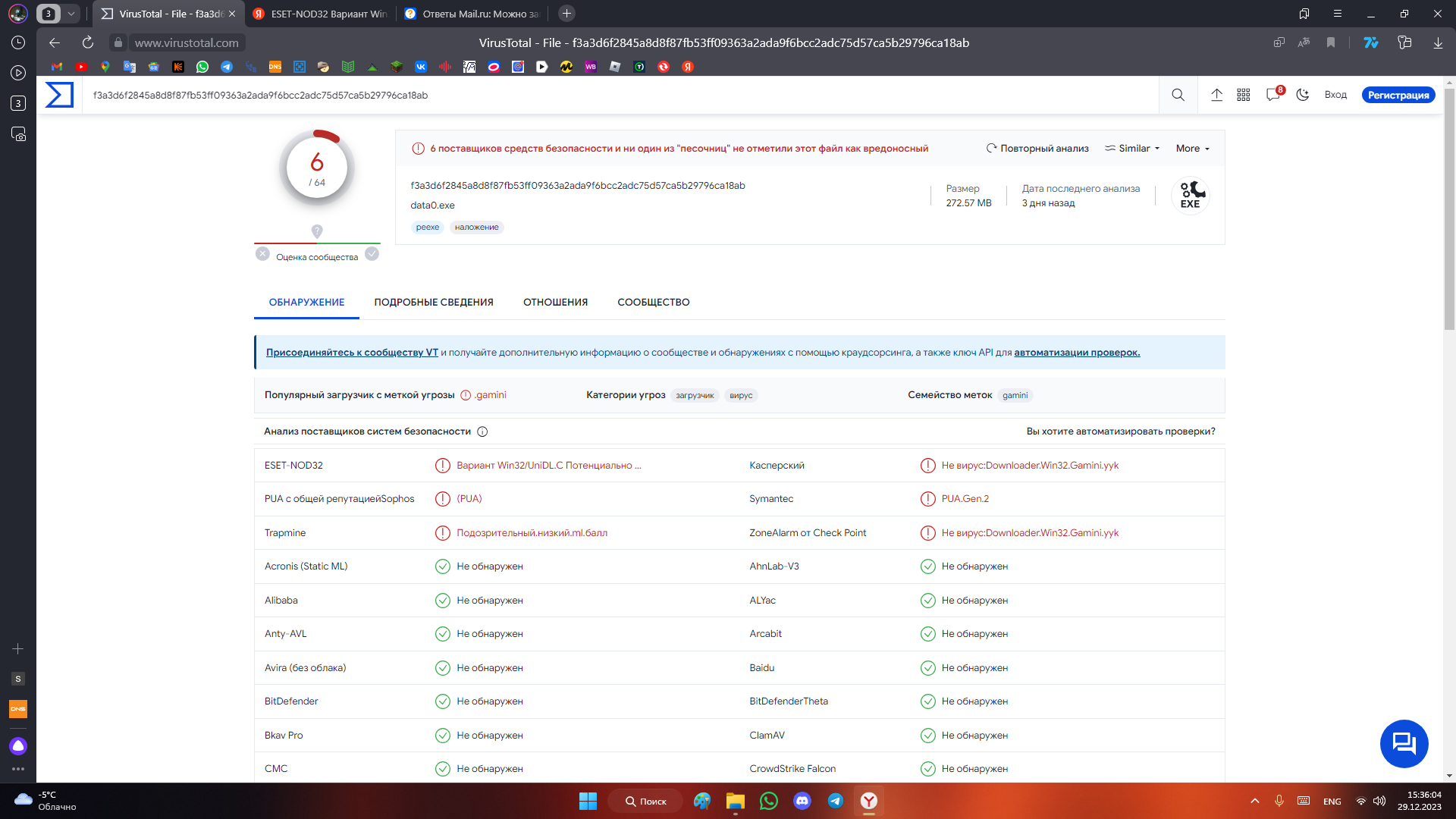Click the ESET-NOD32 detection result text

549,466
